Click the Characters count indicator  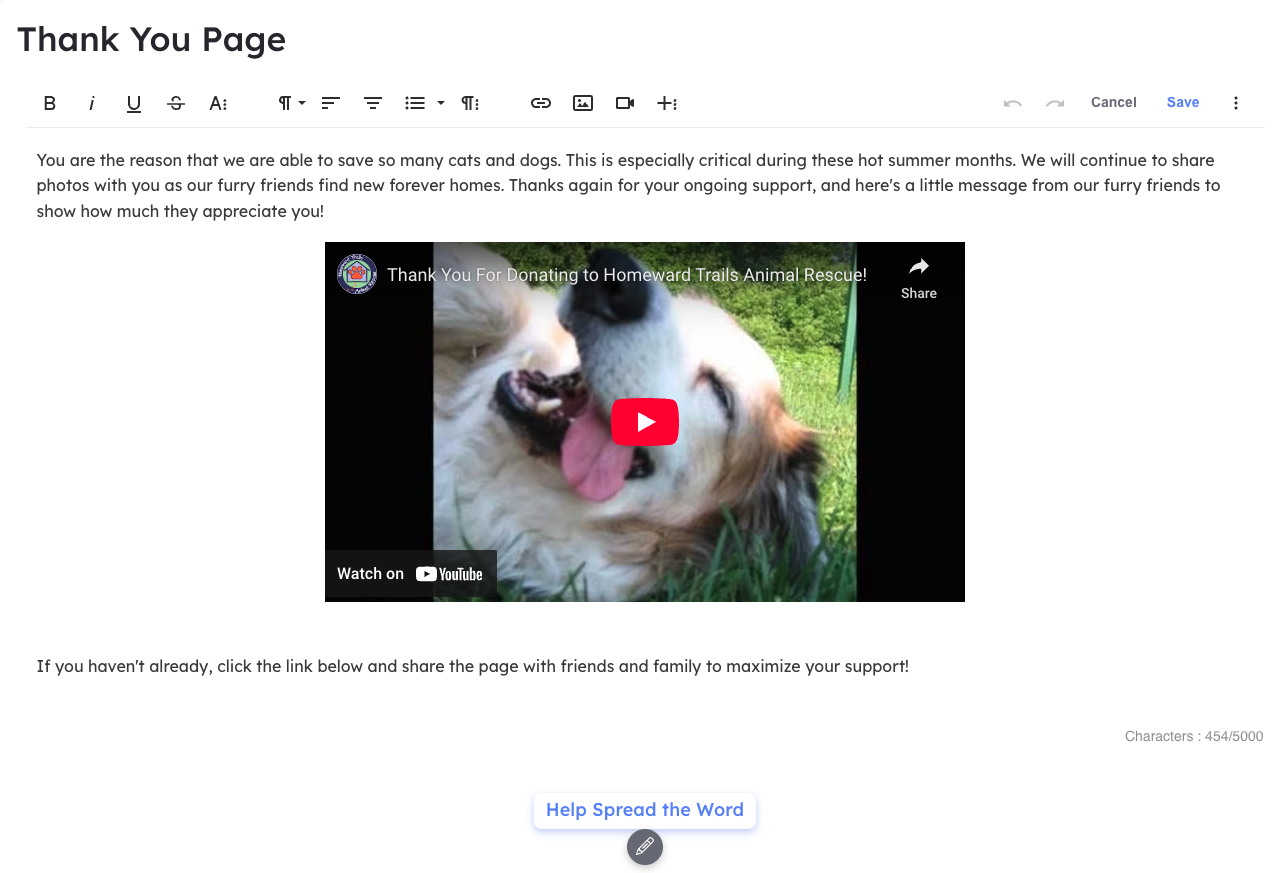pos(1194,736)
